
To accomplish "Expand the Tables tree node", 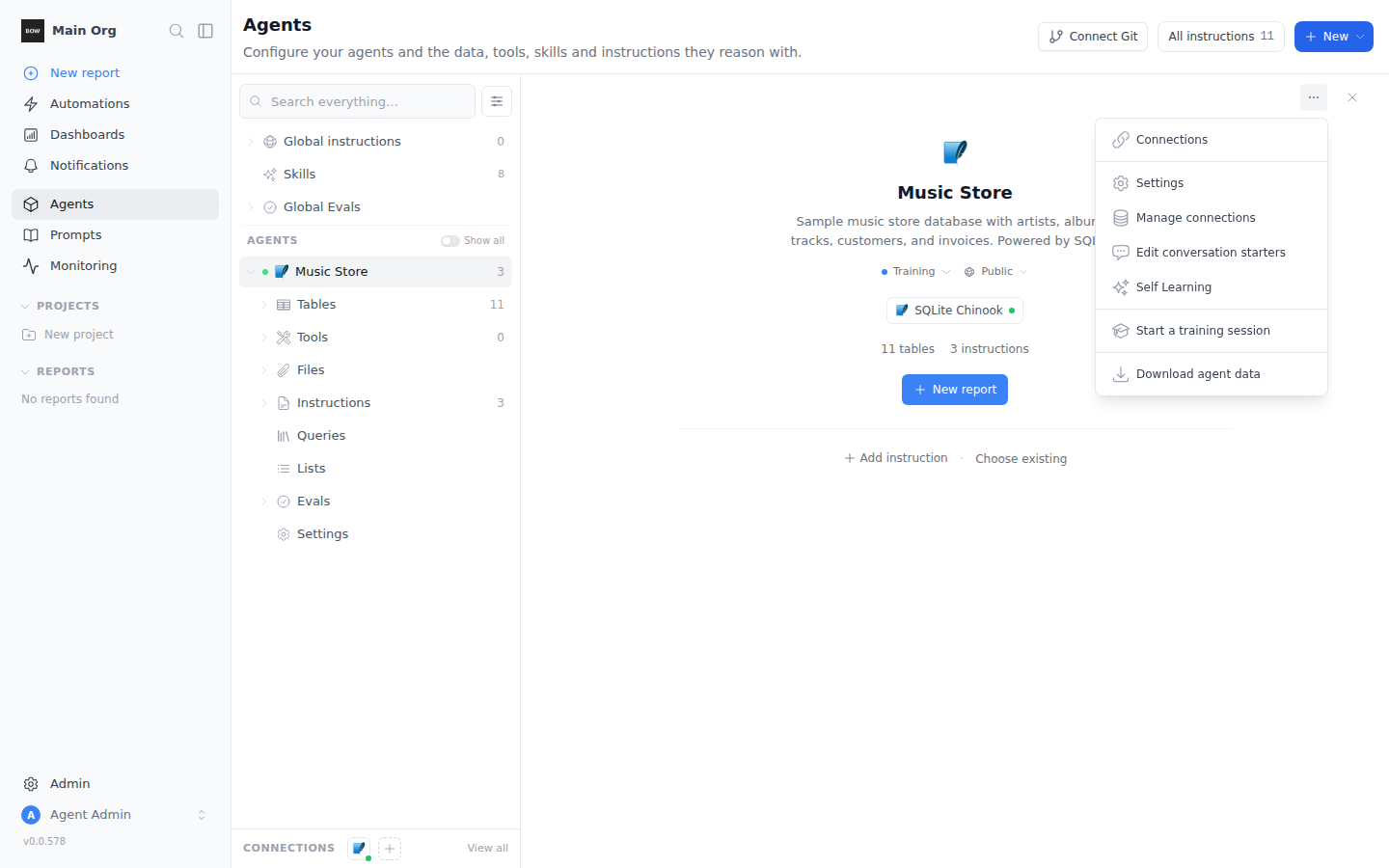I will click(264, 305).
